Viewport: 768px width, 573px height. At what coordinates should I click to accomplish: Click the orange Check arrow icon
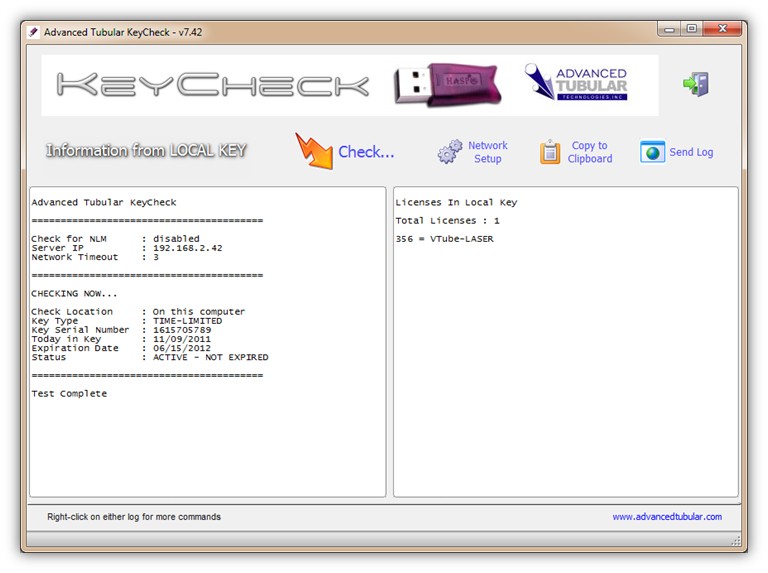click(x=314, y=151)
